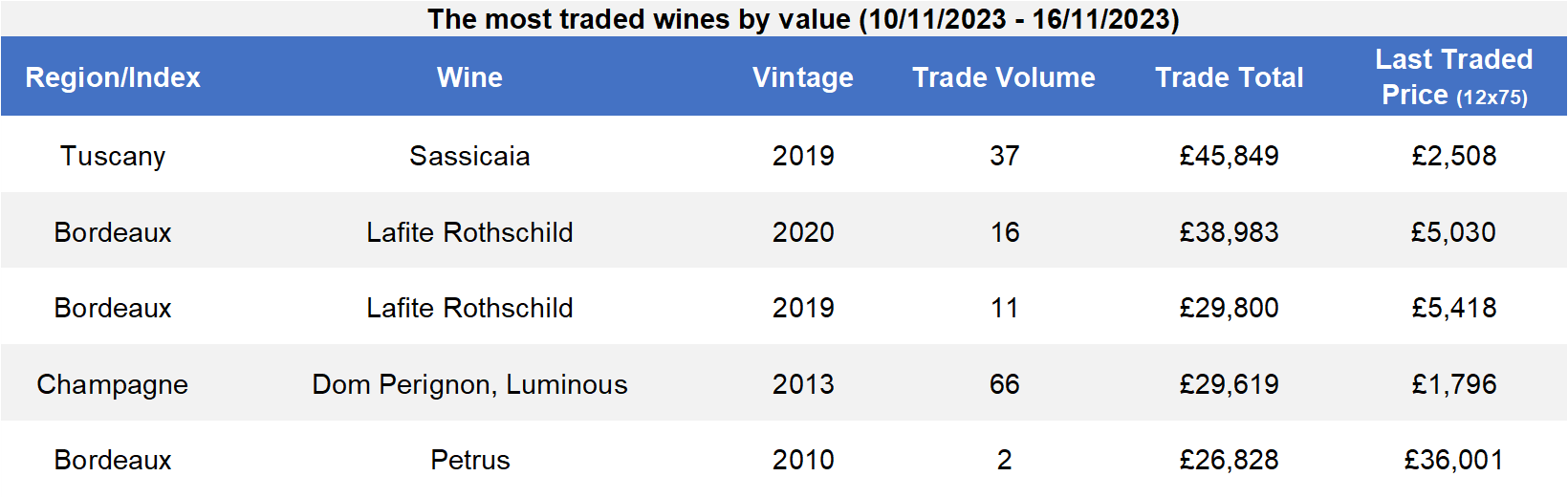
Task: Click the £36,001 last traded price
Action: pos(1454,460)
